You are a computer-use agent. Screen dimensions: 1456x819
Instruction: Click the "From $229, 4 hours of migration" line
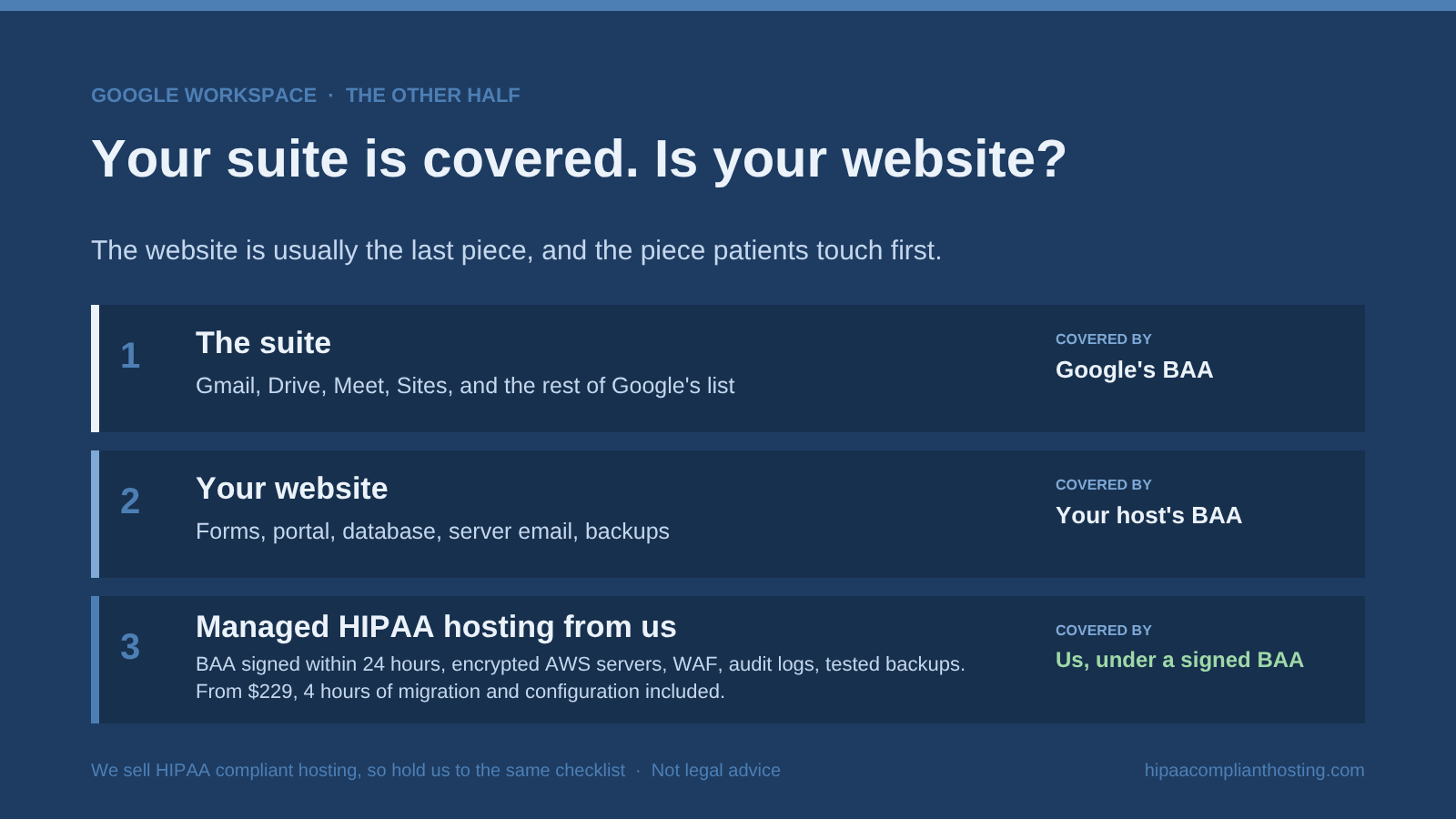coord(460,692)
